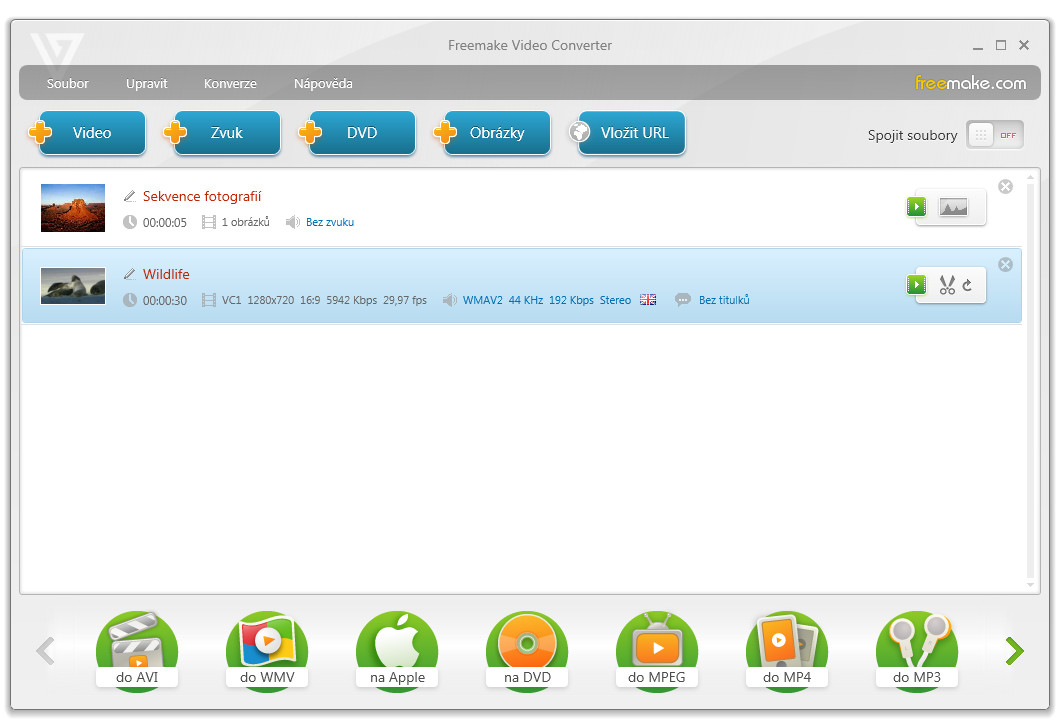
Task: Remove Sekvence fotografií from the list
Action: (x=1005, y=186)
